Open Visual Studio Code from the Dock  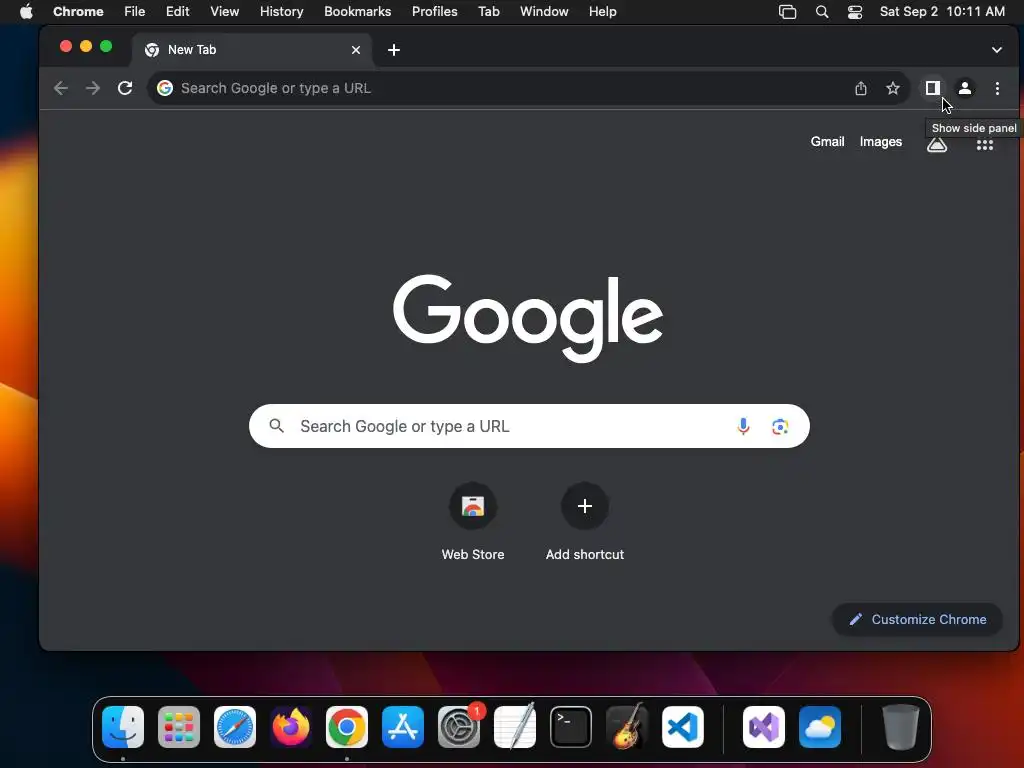(683, 727)
